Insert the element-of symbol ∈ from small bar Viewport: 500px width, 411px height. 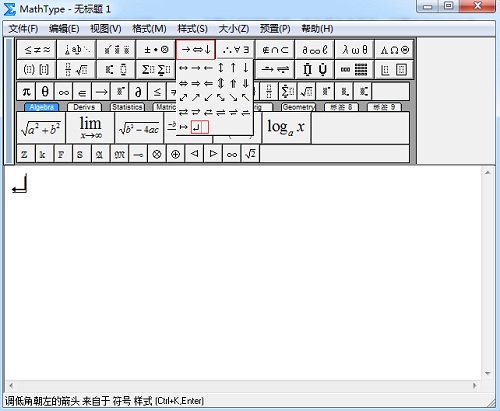coord(82,91)
